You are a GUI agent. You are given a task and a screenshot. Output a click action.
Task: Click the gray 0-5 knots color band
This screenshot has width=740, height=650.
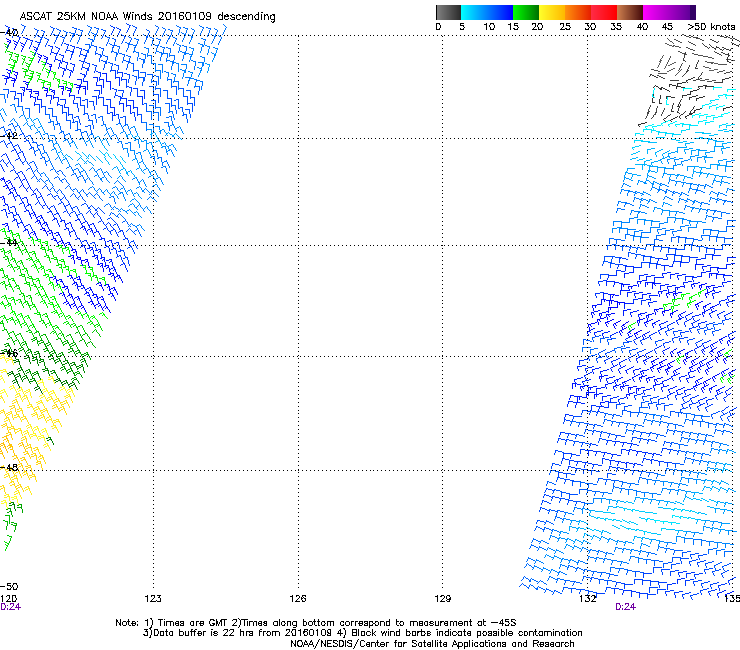(x=448, y=12)
